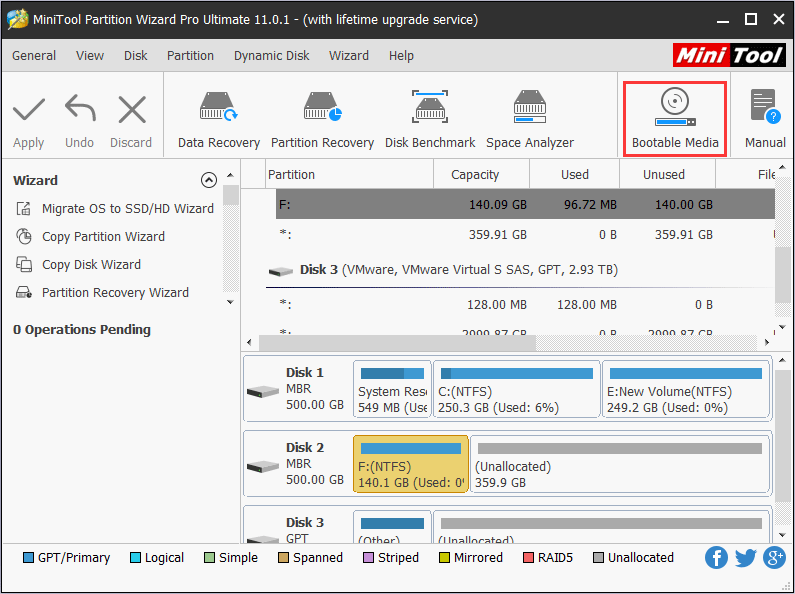
Task: Click Striped legend color swatch
Action: point(369,558)
